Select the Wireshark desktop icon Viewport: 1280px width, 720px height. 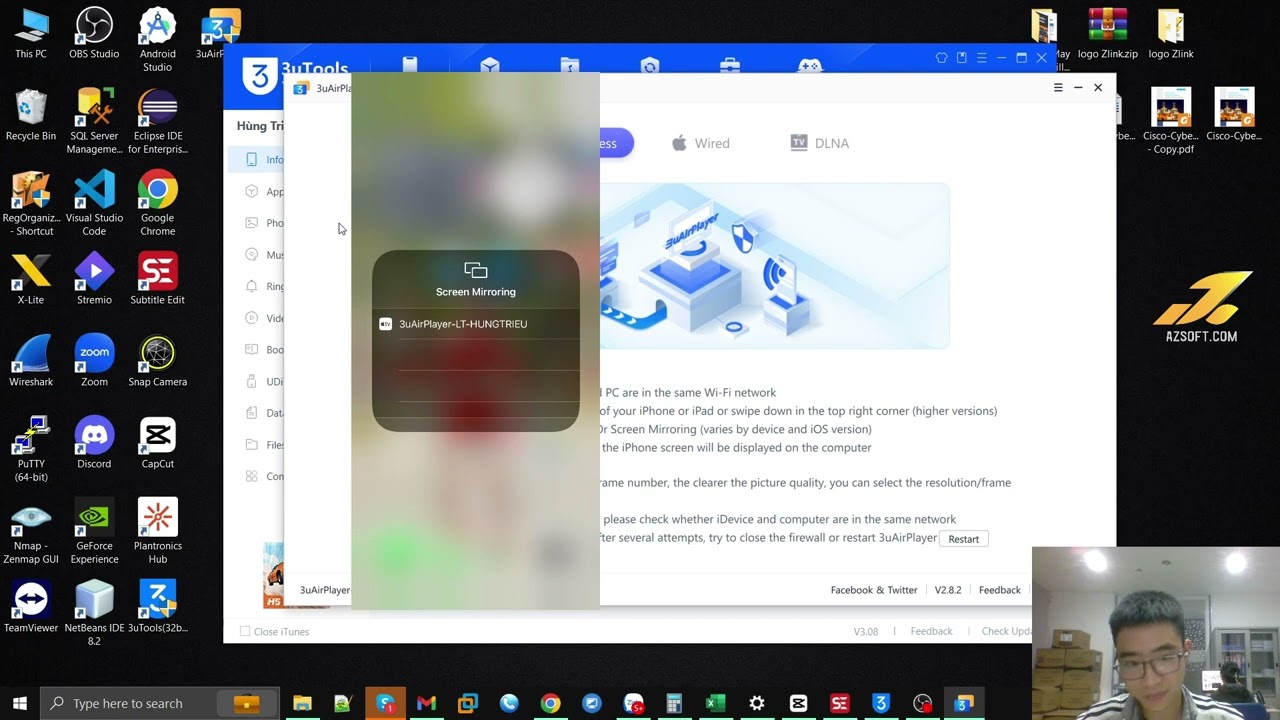coord(31,361)
